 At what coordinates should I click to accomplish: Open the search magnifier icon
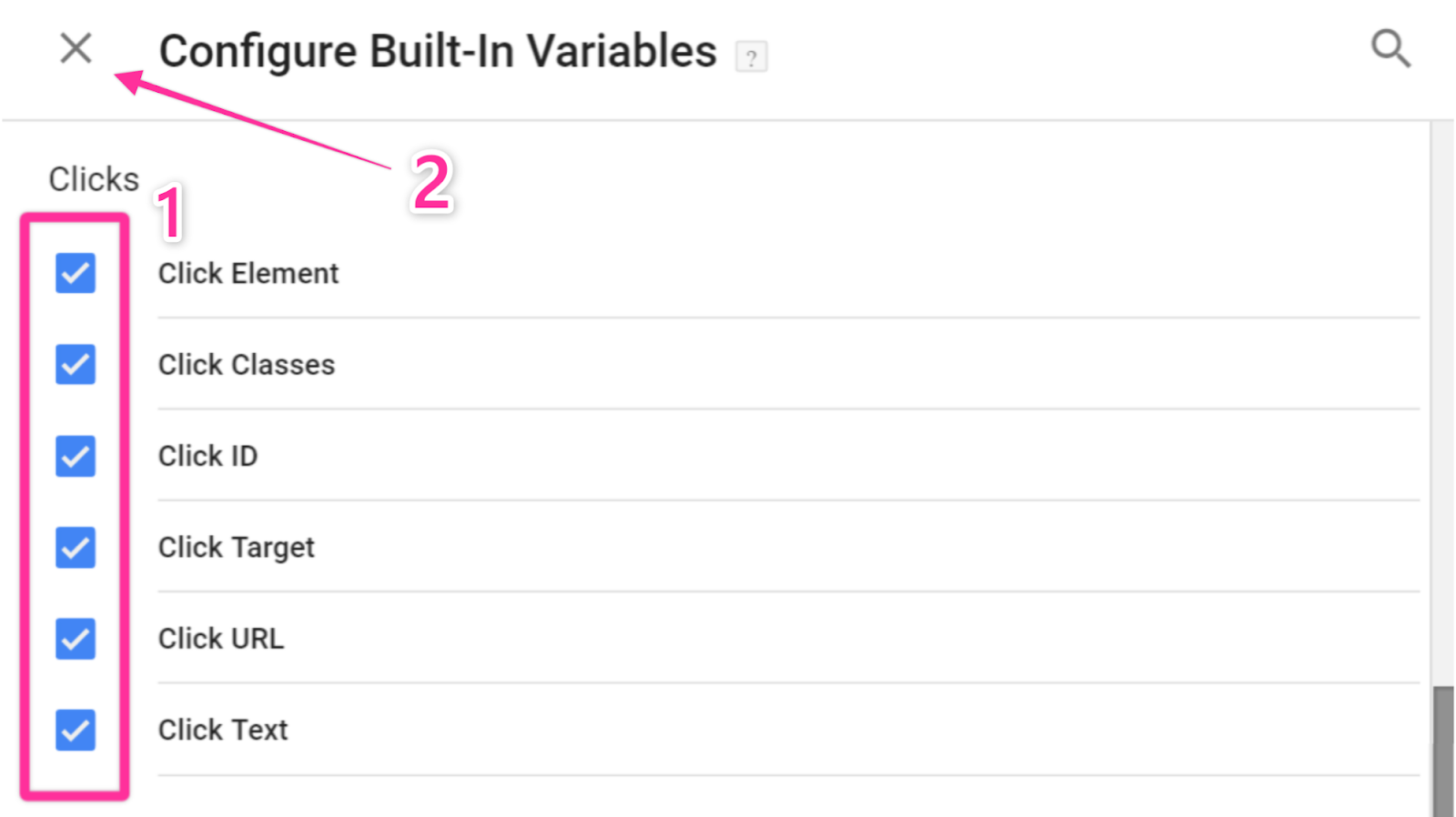coord(1390,48)
